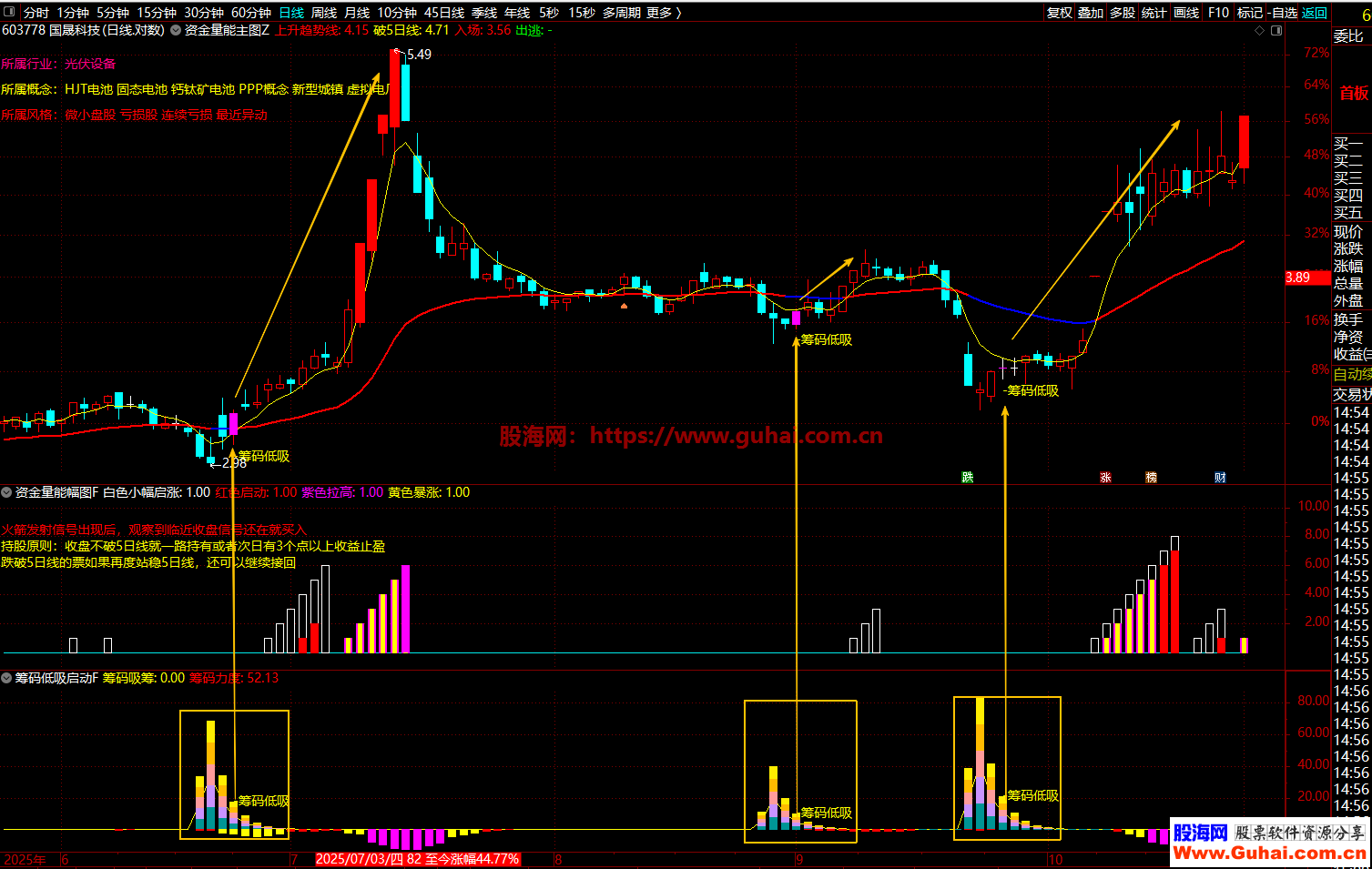
Task: Toggle the right side panel icon
Action: (x=1276, y=30)
